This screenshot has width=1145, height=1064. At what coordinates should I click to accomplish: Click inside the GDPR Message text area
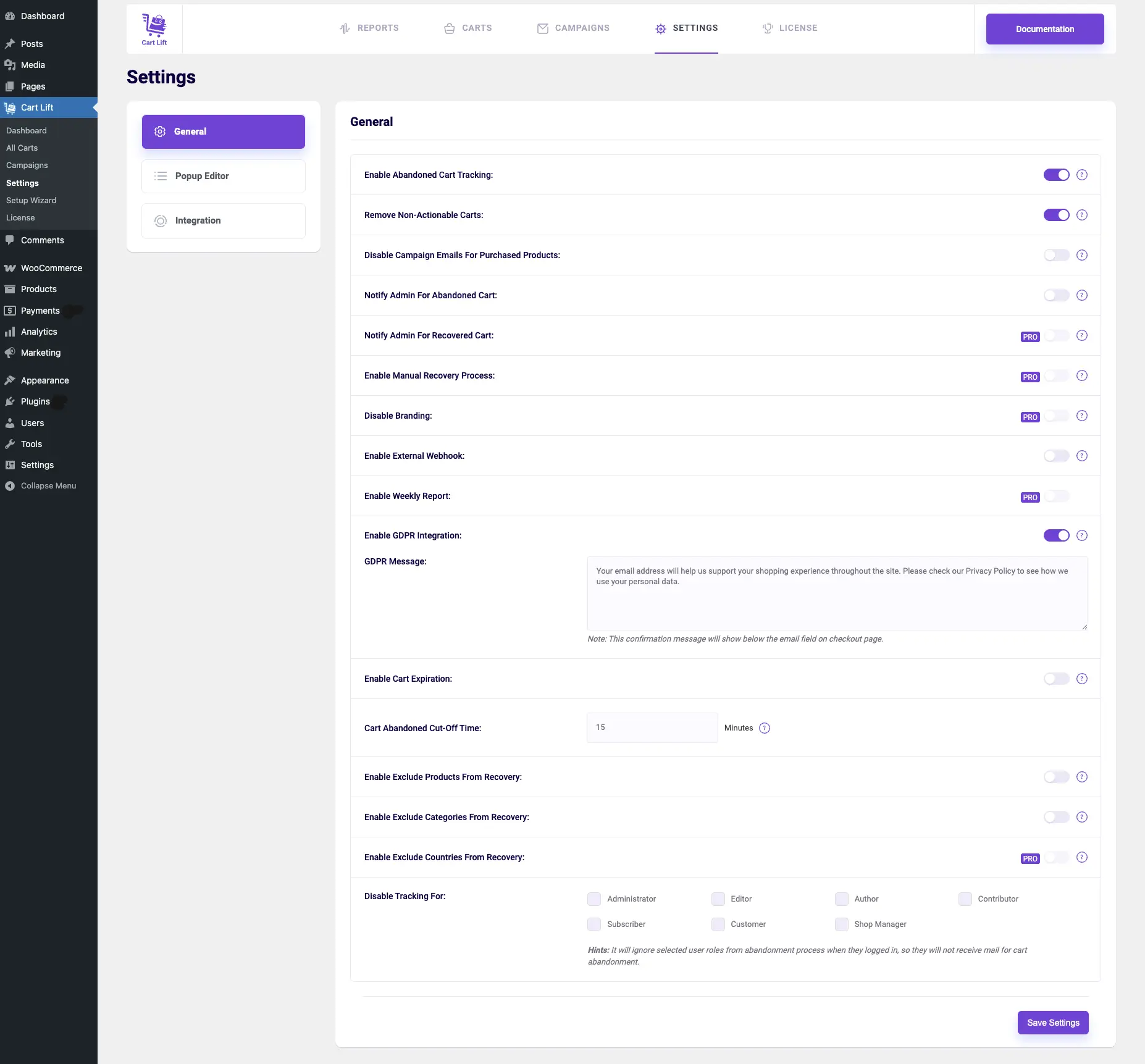coord(837,593)
